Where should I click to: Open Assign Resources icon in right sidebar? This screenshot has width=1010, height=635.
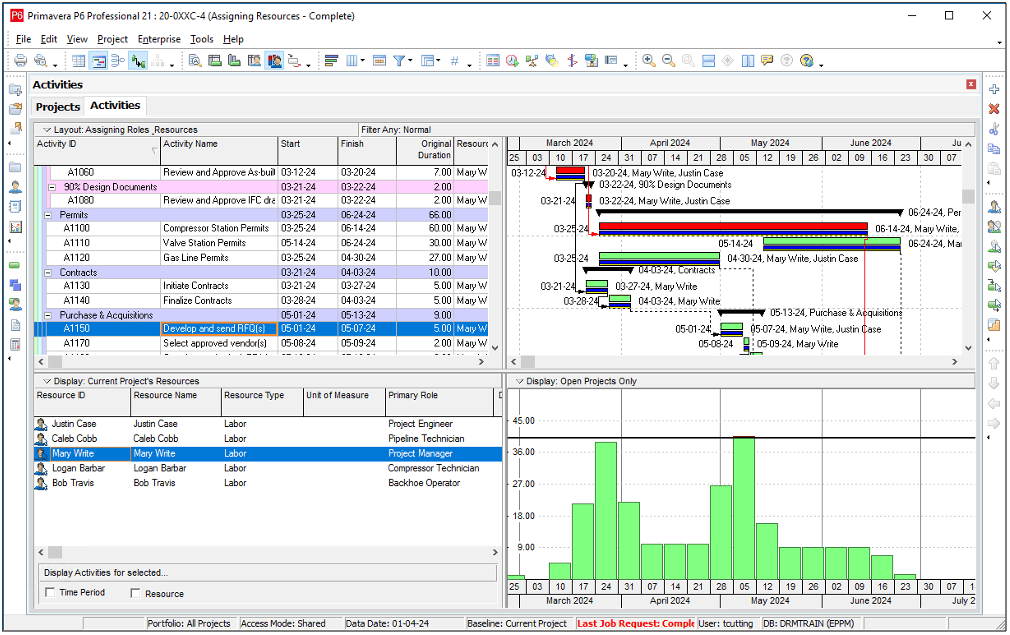coord(994,207)
